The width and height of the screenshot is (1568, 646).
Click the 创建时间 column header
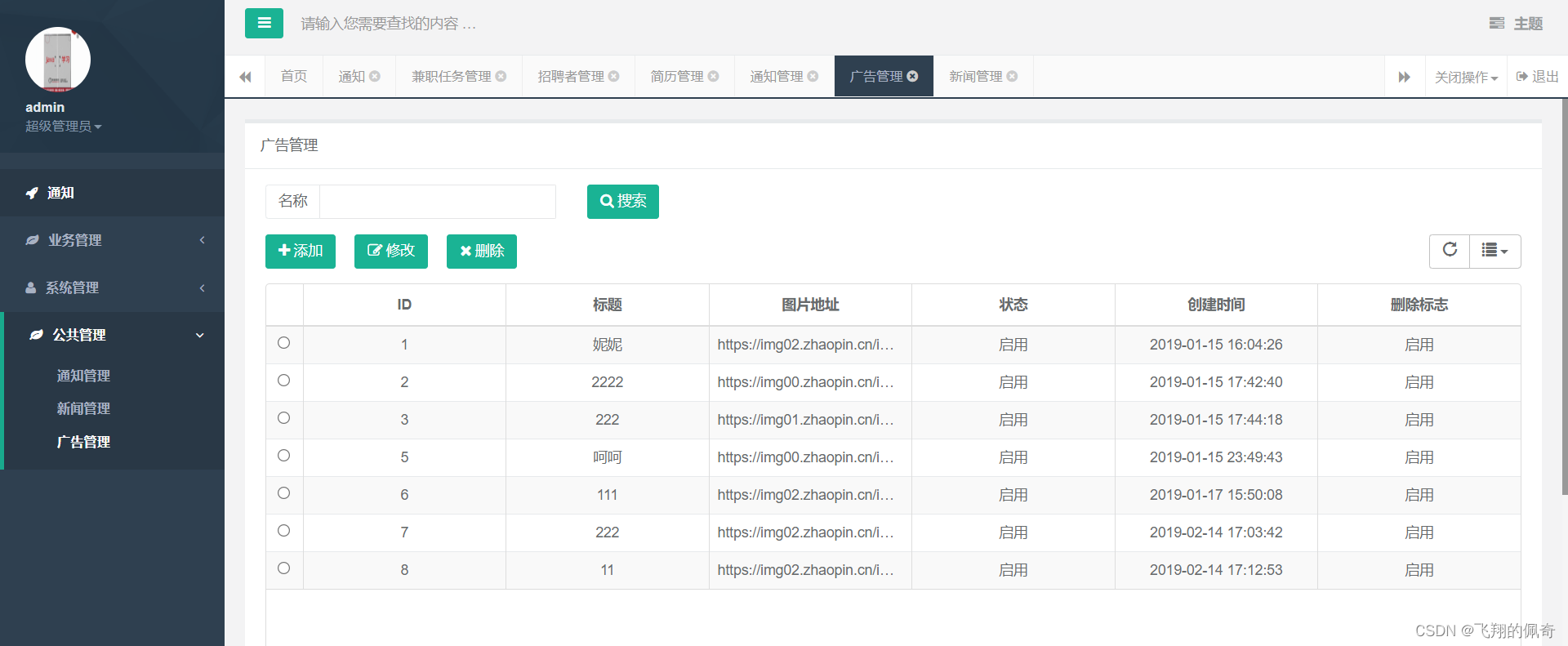(1216, 305)
